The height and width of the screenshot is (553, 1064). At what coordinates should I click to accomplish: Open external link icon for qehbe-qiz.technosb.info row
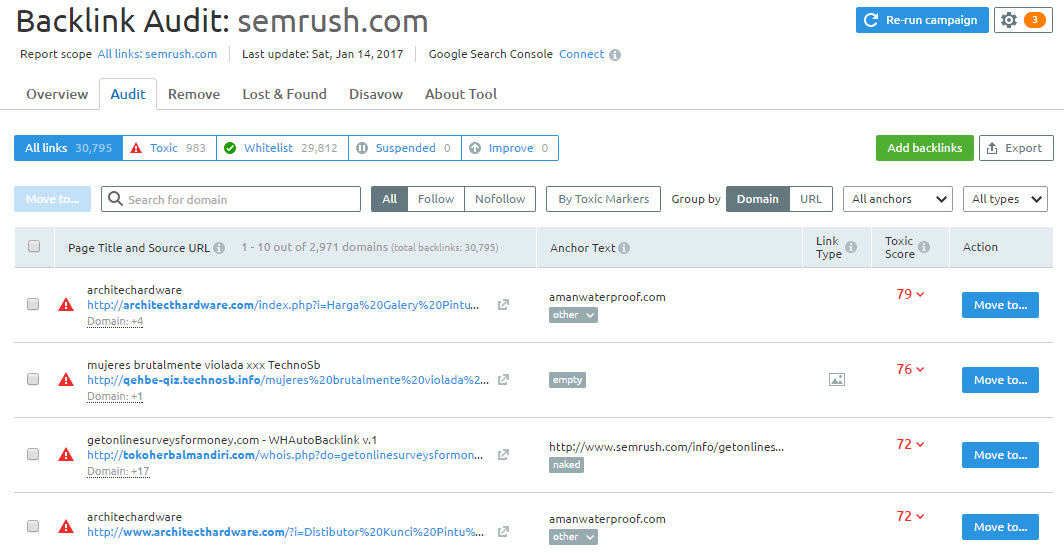[503, 380]
